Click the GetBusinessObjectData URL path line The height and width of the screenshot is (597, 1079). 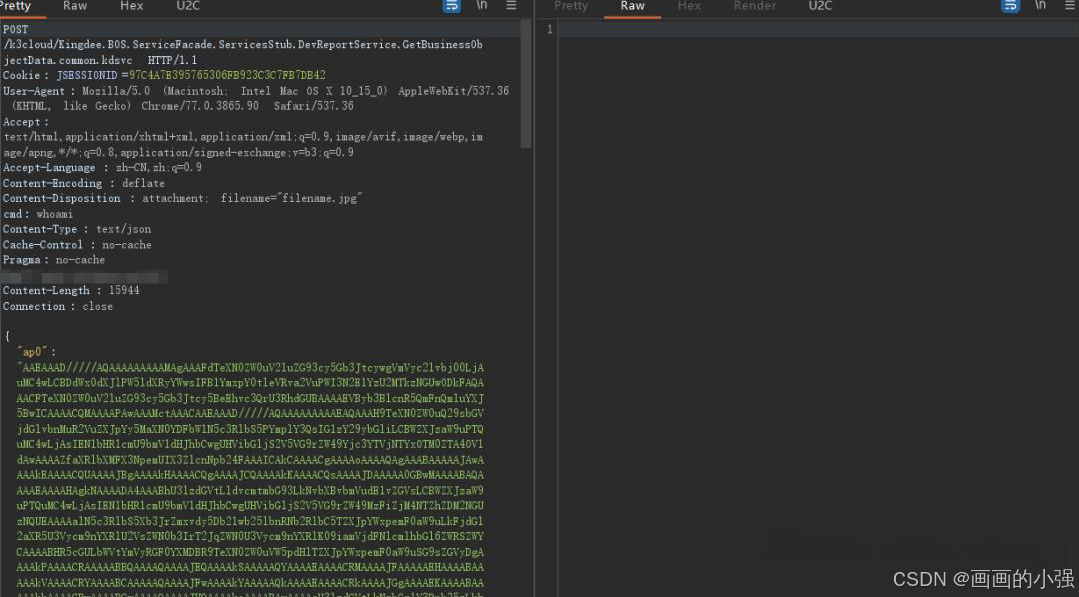pyautogui.click(x=243, y=52)
